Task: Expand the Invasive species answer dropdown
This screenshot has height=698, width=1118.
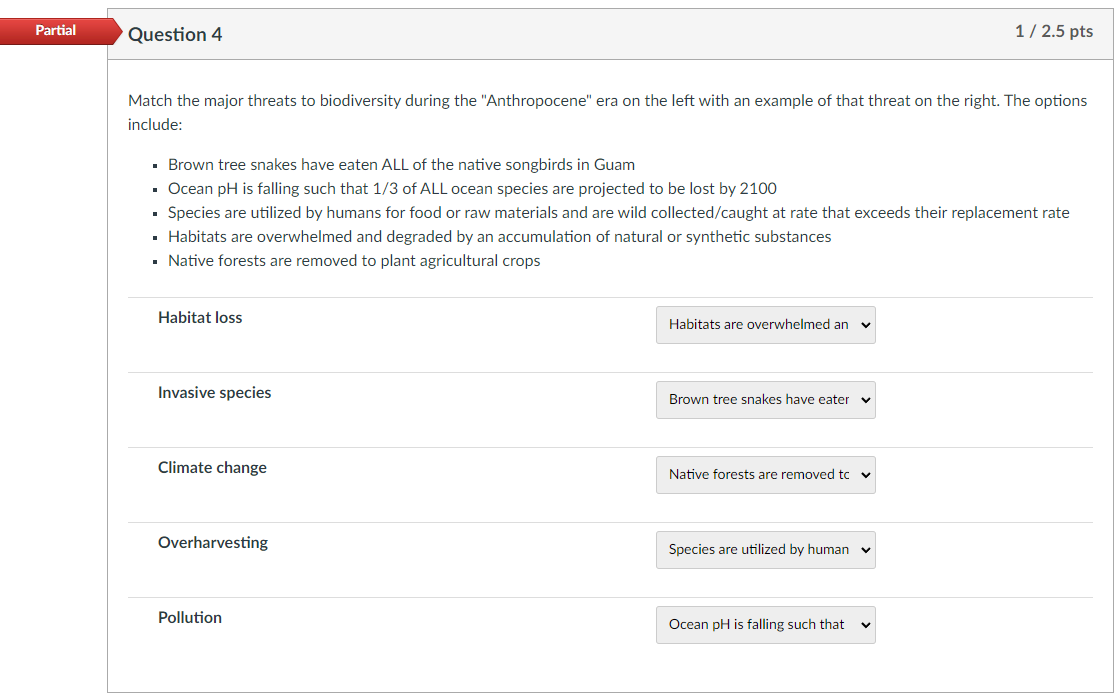Action: click(x=765, y=400)
